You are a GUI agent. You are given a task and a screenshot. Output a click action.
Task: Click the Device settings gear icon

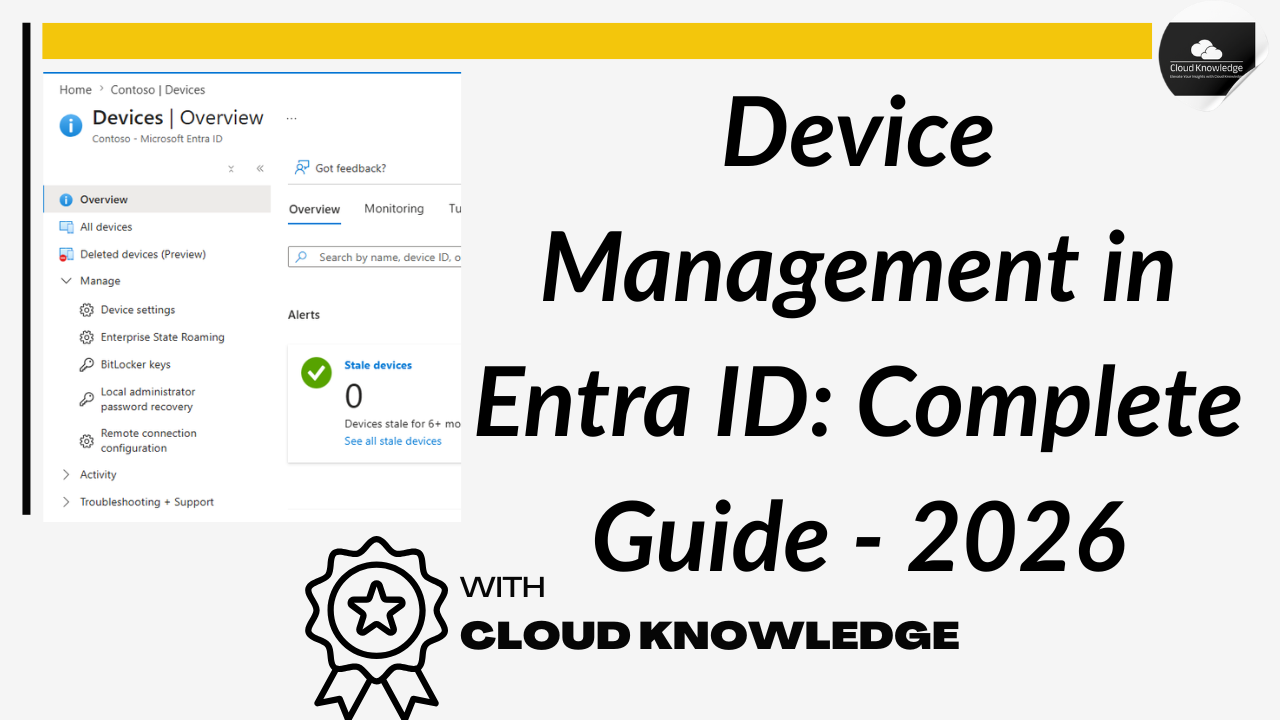[87, 310]
